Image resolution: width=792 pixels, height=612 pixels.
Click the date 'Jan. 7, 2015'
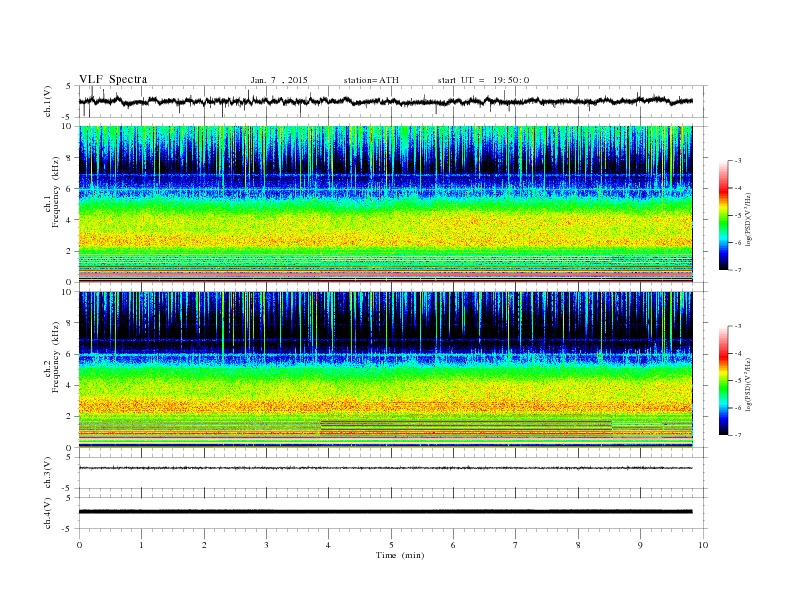[x=279, y=80]
